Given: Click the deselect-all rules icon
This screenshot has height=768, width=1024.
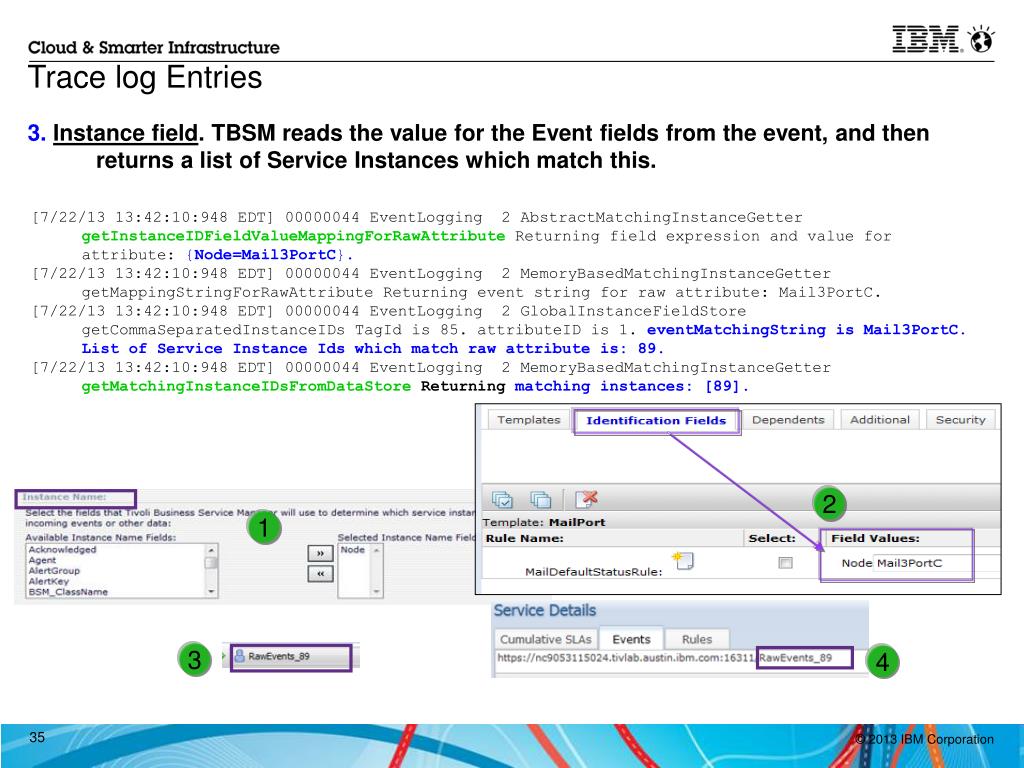Looking at the screenshot, I should (541, 500).
